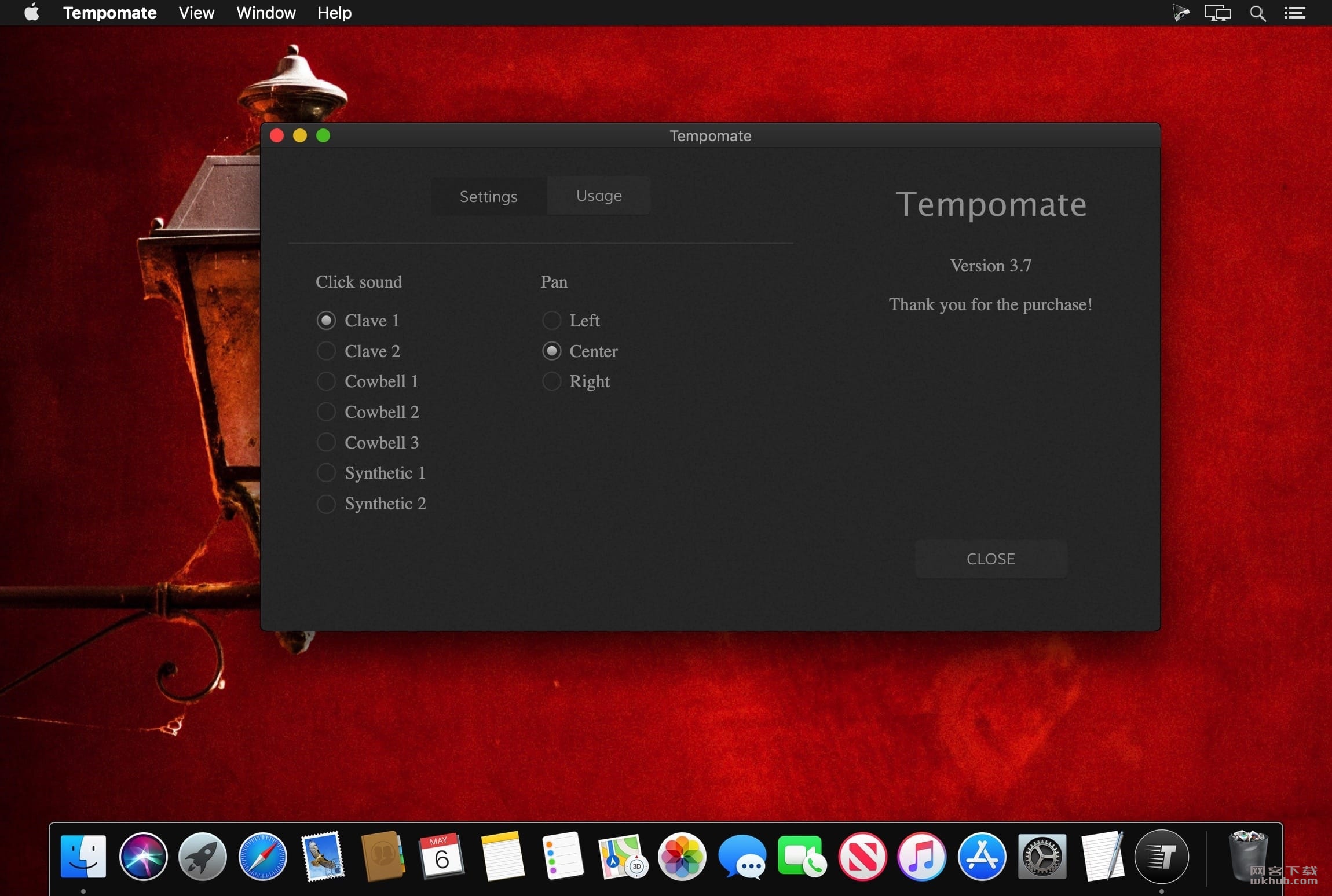Click the 'Thank you for the purchase!' text
This screenshot has width=1332, height=896.
click(991, 304)
